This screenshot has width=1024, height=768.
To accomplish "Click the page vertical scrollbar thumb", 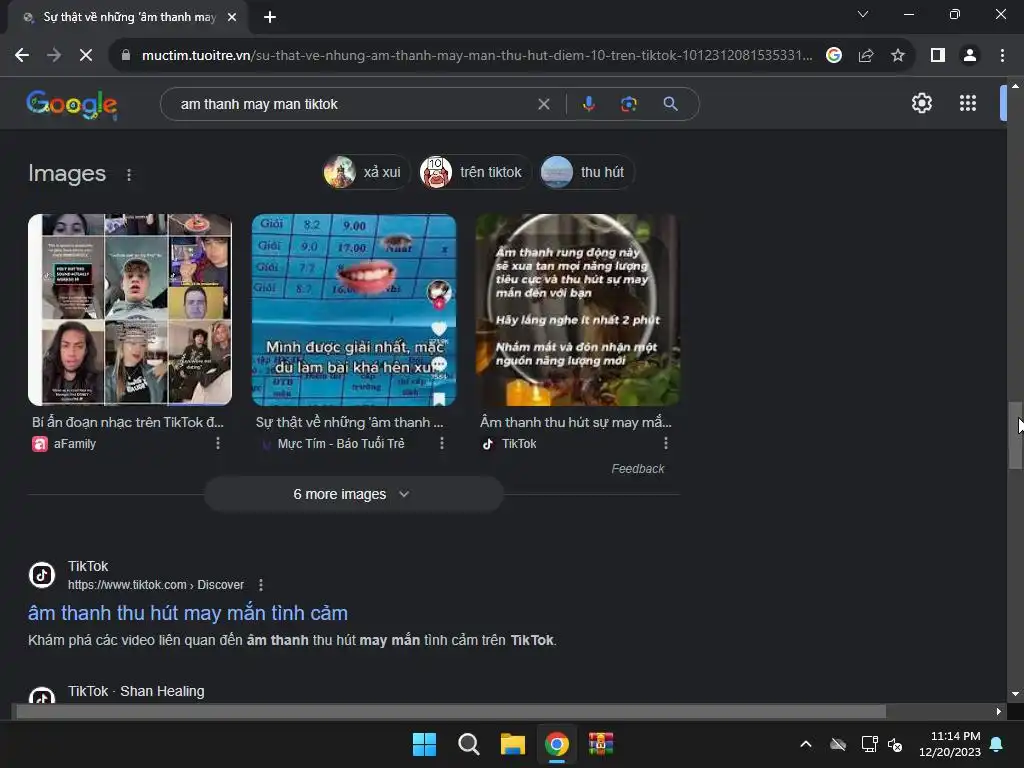I will click(1015, 434).
